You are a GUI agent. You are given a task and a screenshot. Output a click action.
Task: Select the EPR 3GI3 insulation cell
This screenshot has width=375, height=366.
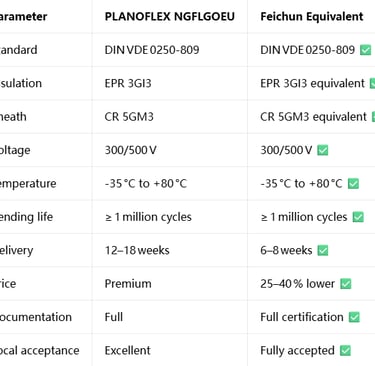tap(128, 83)
